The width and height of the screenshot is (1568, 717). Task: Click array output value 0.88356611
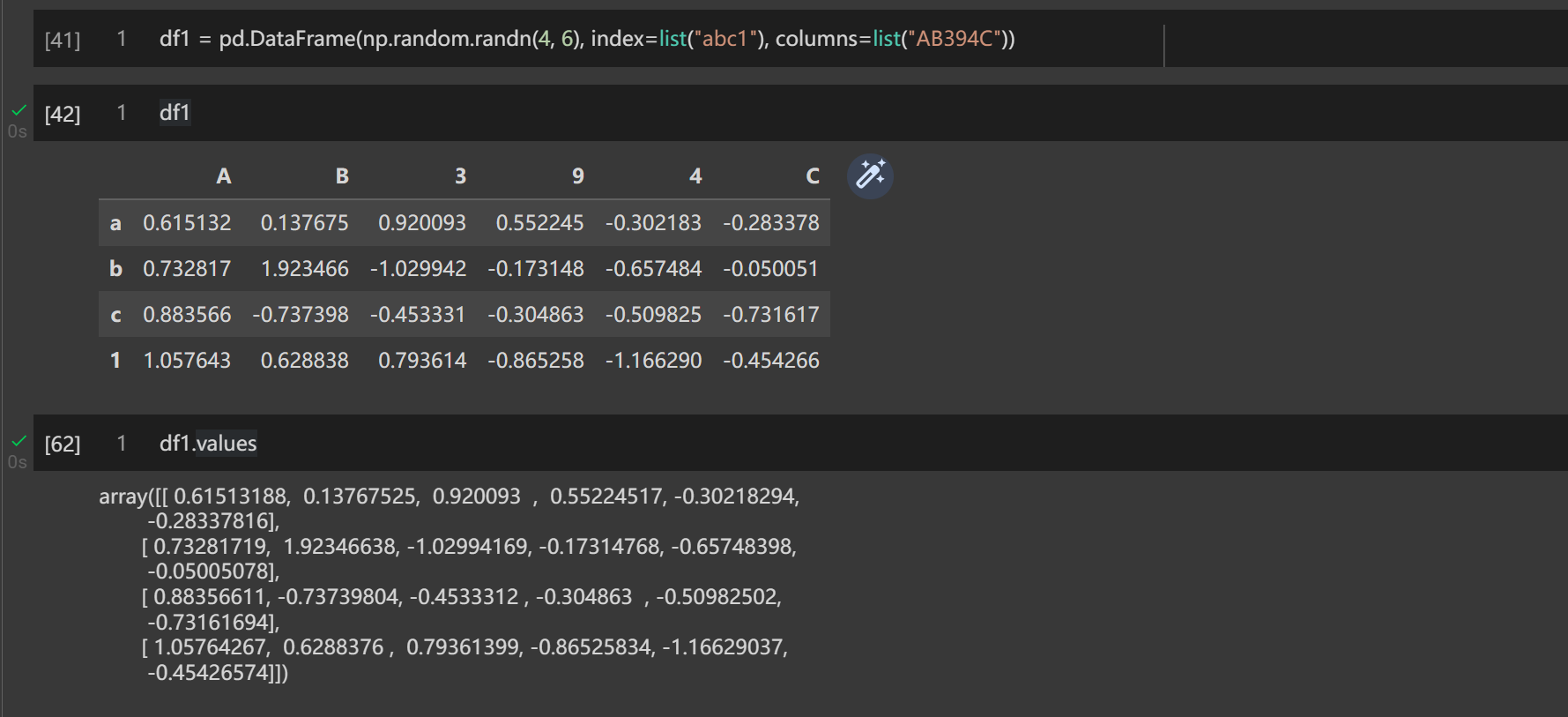tap(210, 597)
